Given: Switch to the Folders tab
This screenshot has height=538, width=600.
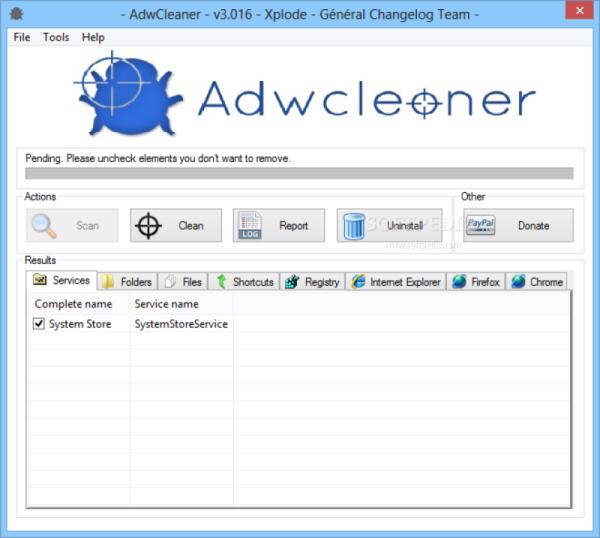Looking at the screenshot, I should tap(127, 282).
